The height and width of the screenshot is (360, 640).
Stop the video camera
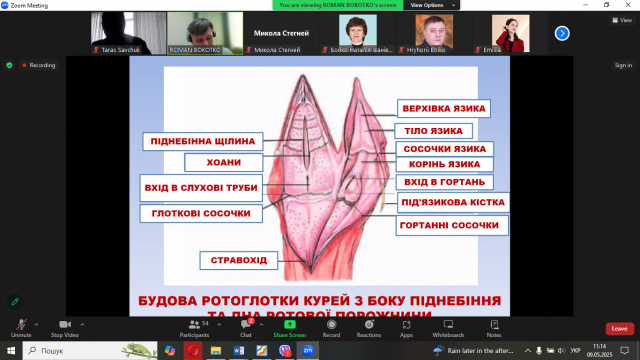point(64,328)
